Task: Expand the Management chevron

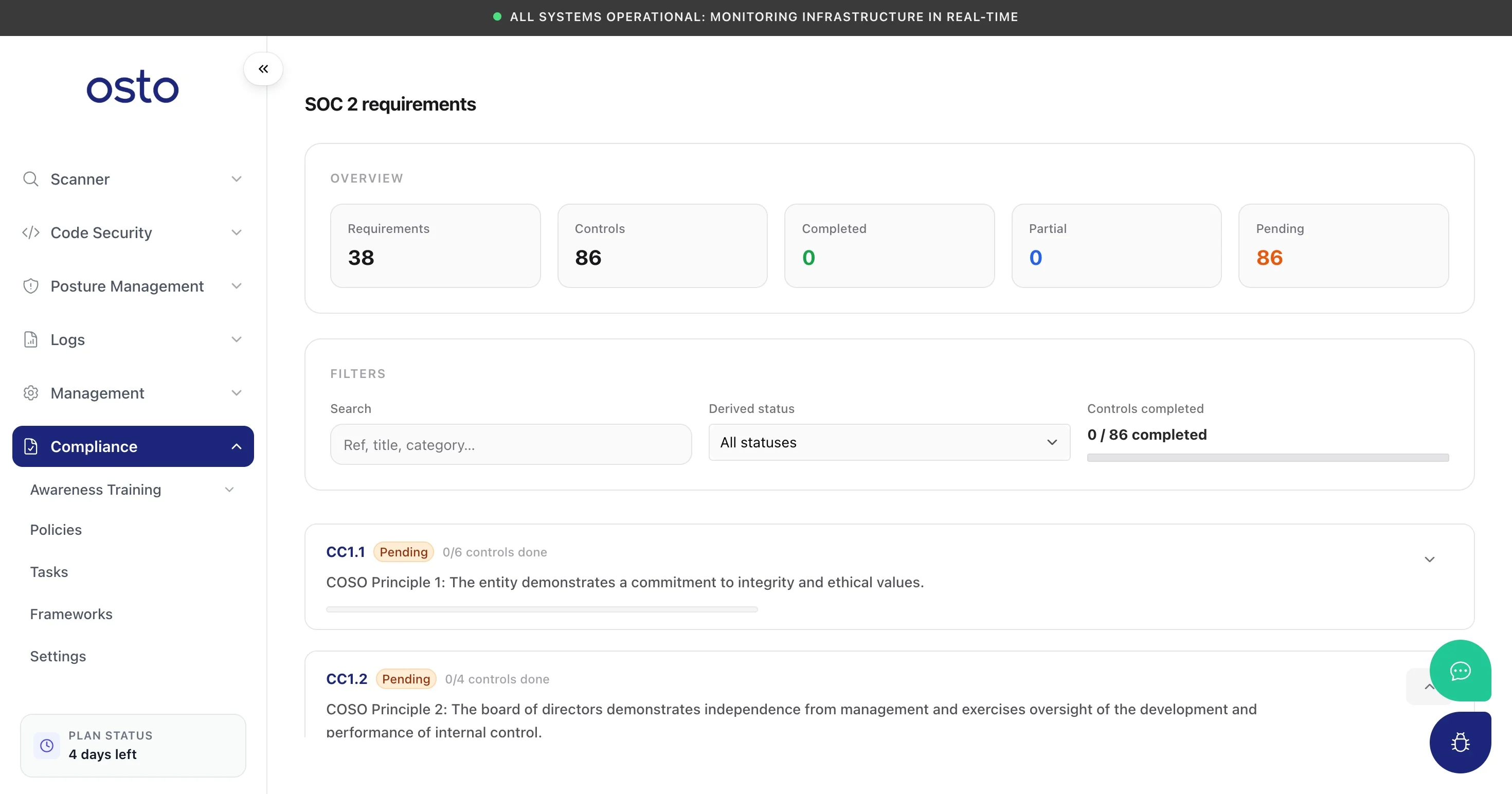Action: pyautogui.click(x=237, y=392)
